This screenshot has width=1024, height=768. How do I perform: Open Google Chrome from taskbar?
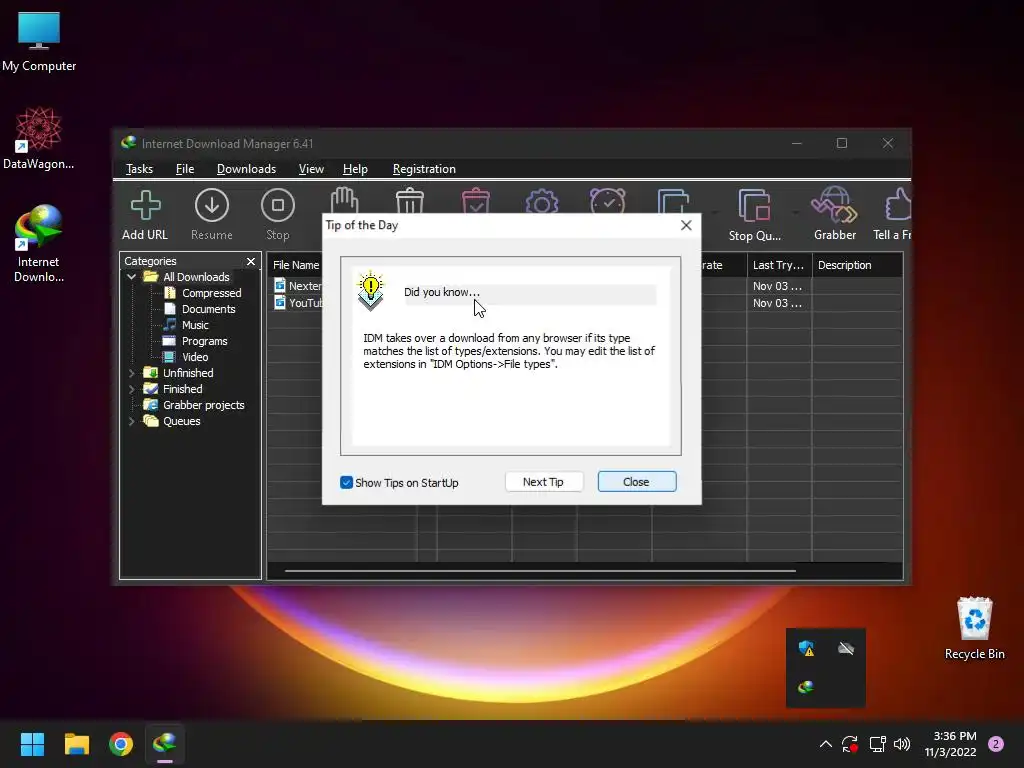tap(121, 744)
